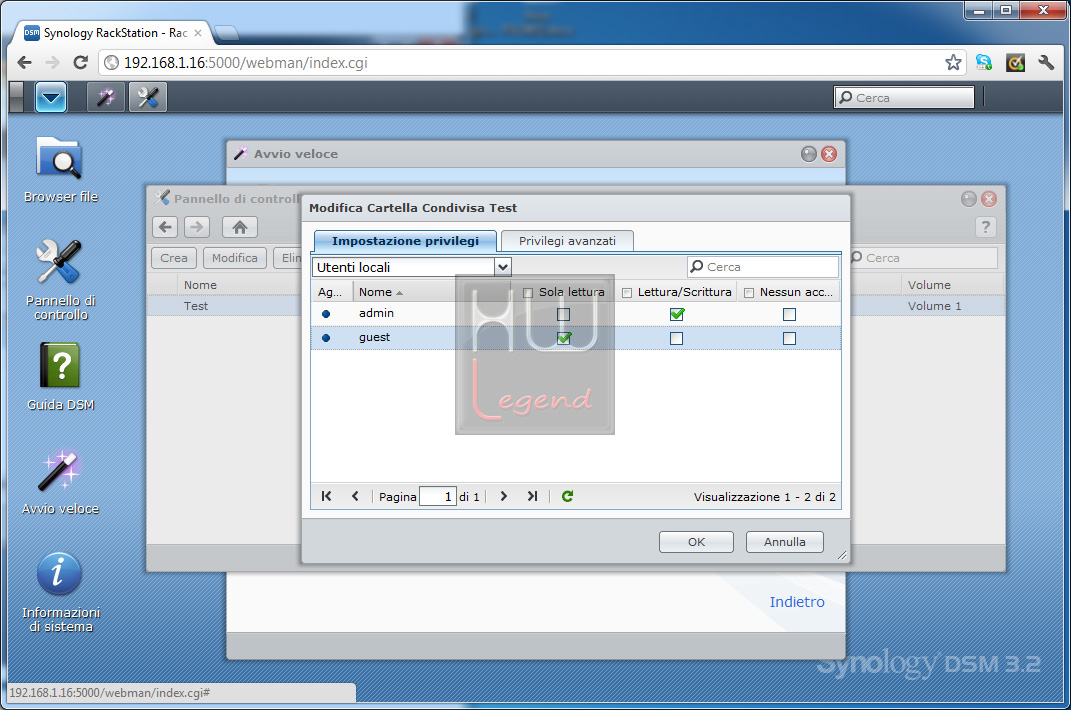Minimize the Avvio veloce window

click(809, 154)
